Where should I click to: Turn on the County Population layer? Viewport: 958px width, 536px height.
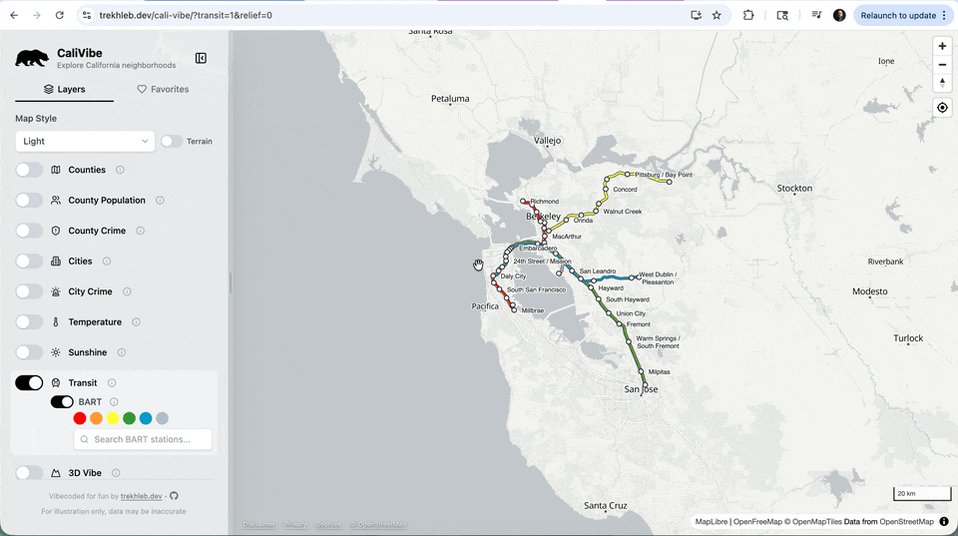[x=29, y=200]
